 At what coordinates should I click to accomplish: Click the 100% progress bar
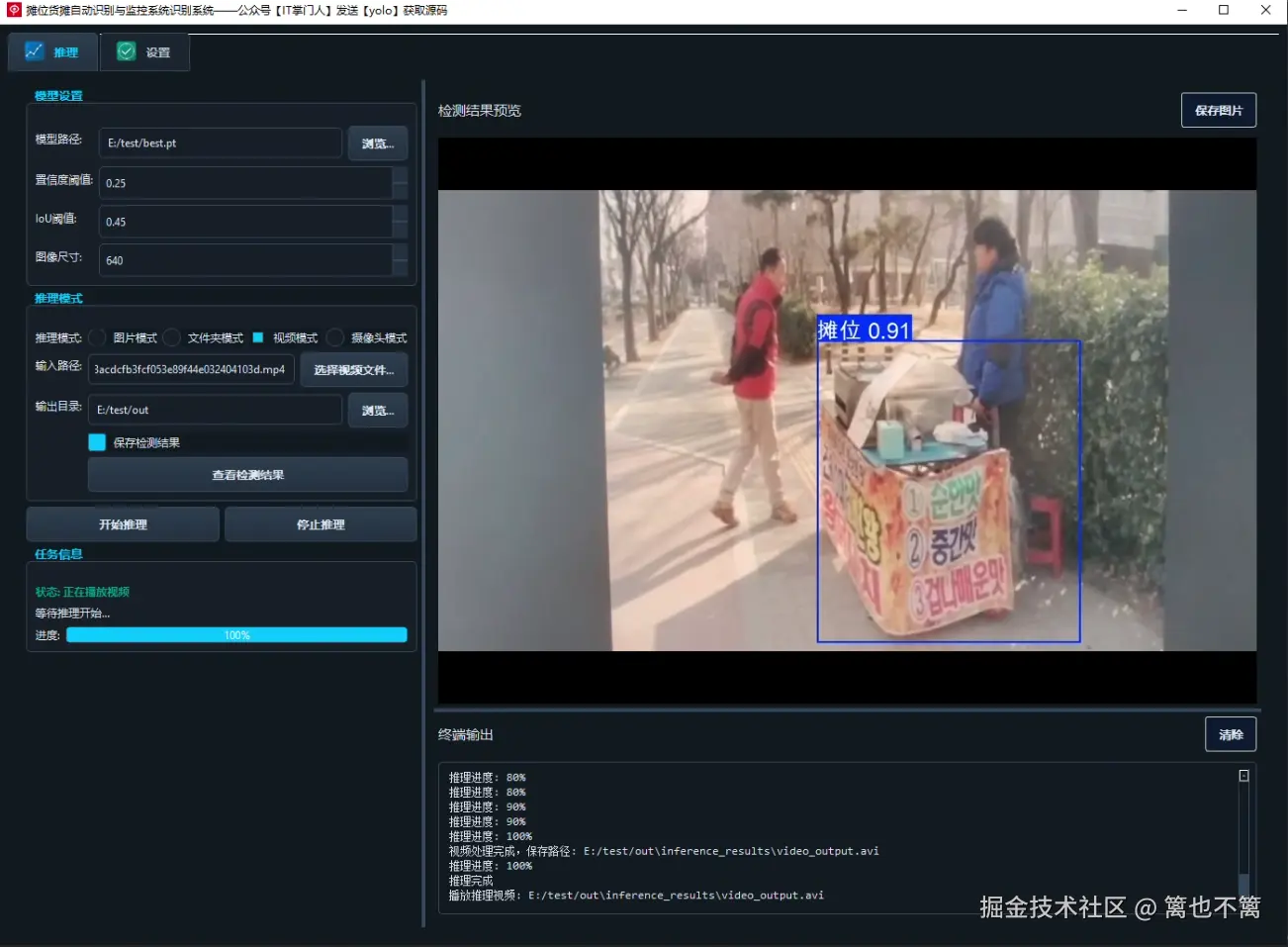pyautogui.click(x=236, y=635)
